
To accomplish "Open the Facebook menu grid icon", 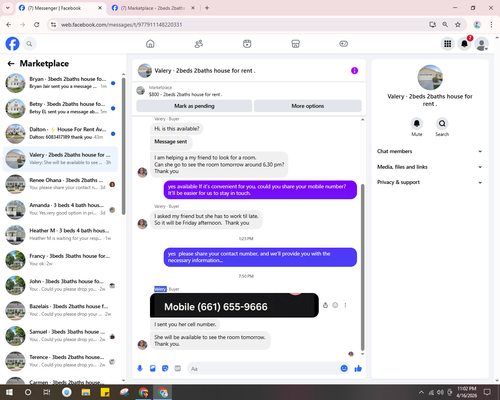I will [x=448, y=44].
